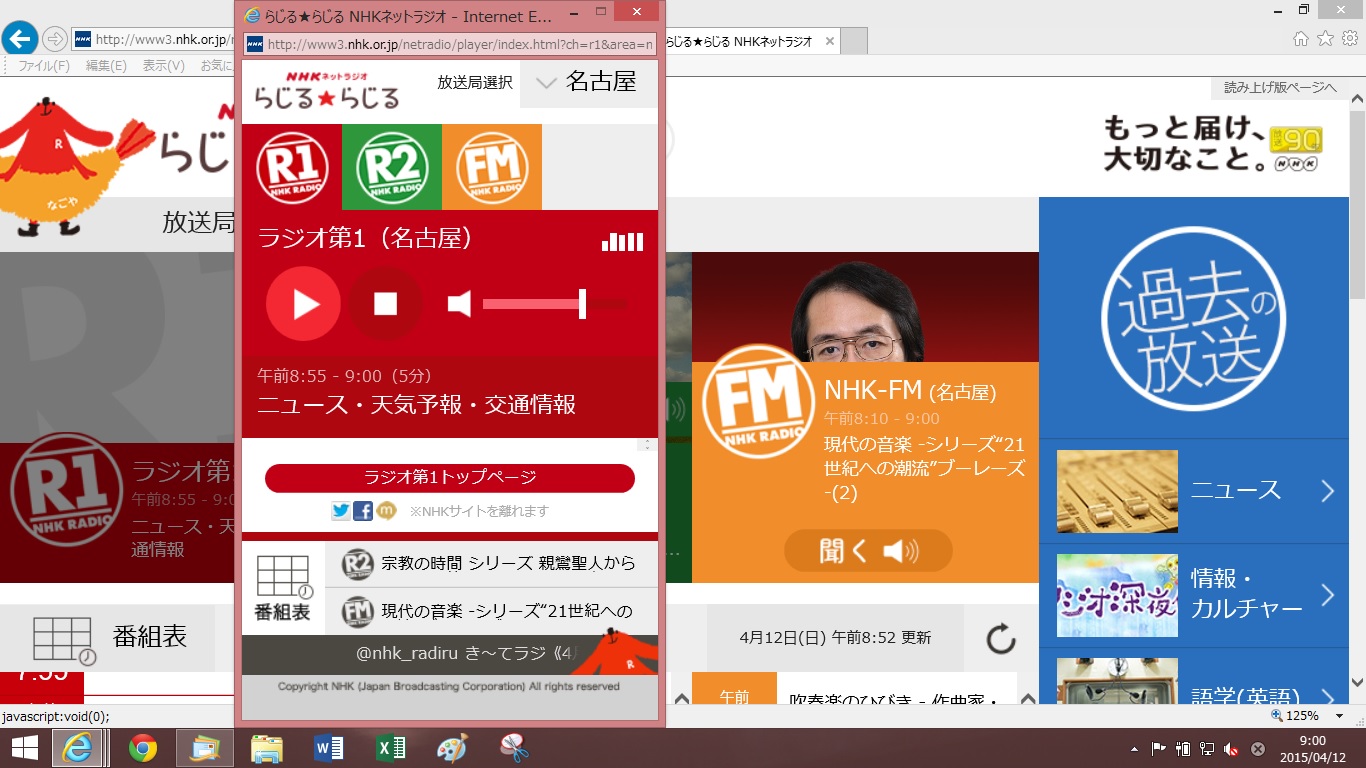This screenshot has height=768, width=1366.
Task: Open File Explorer folder icon on taskbar
Action: 267,748
